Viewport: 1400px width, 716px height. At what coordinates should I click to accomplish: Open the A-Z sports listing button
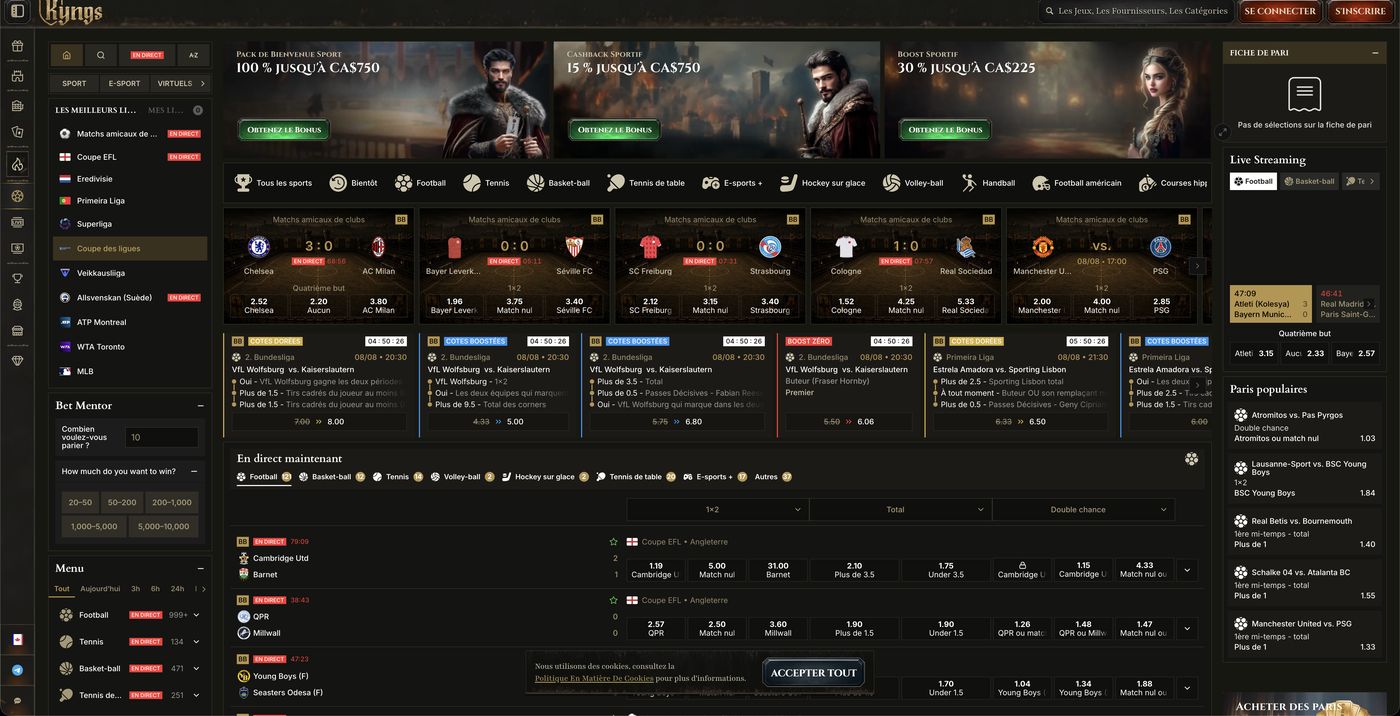pos(193,55)
